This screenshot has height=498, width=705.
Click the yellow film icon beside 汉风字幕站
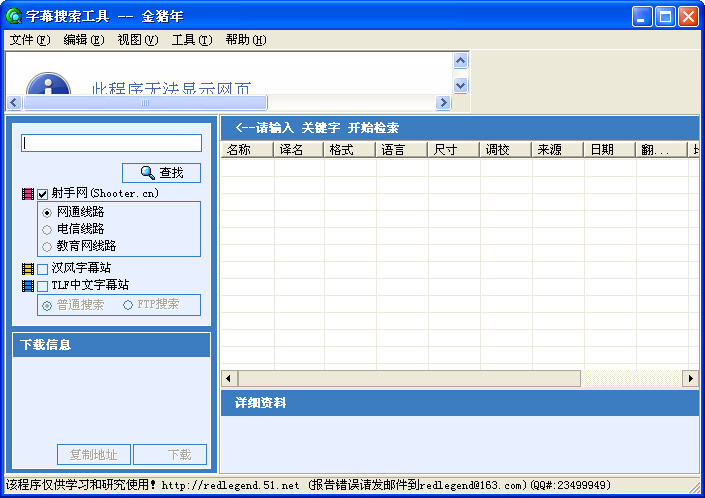coord(27,269)
